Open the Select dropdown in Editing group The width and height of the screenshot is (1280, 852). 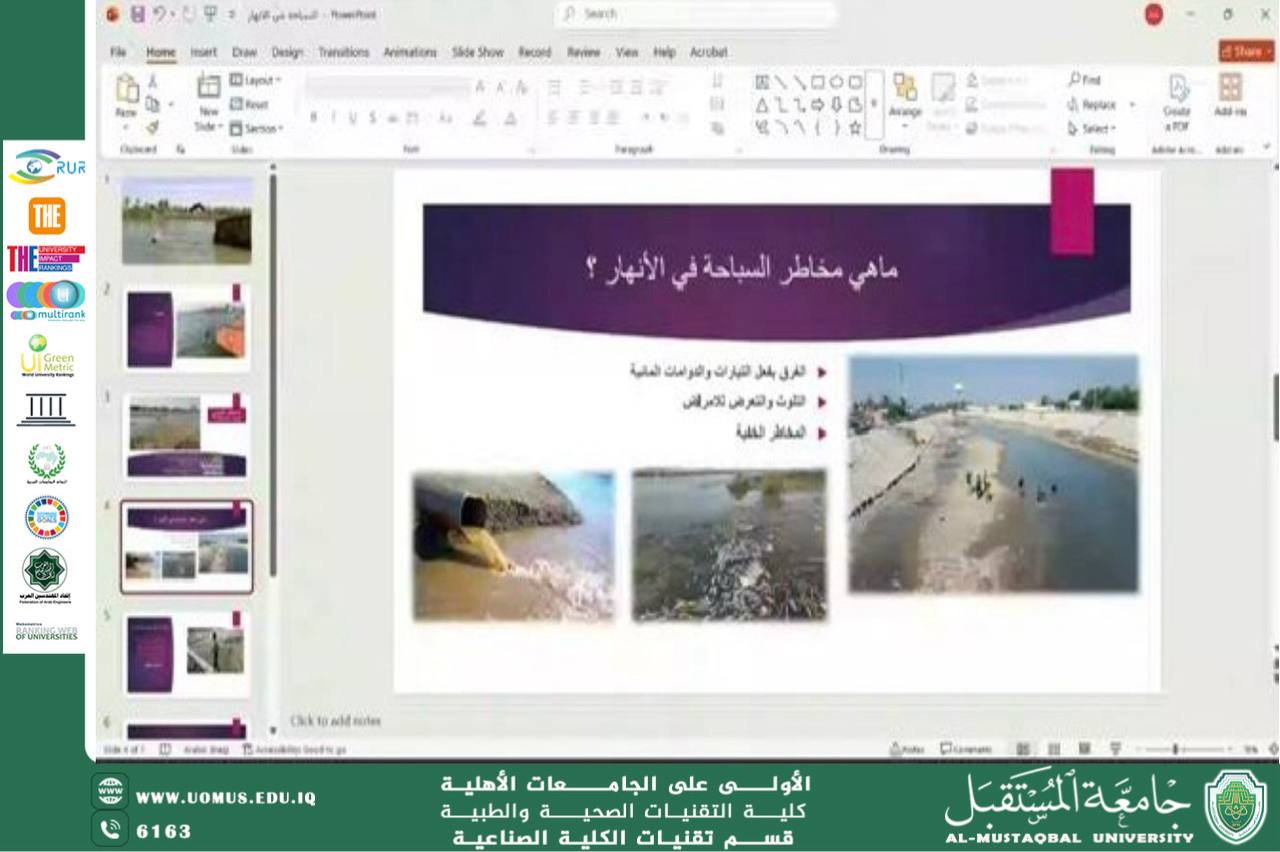pyautogui.click(x=1091, y=128)
